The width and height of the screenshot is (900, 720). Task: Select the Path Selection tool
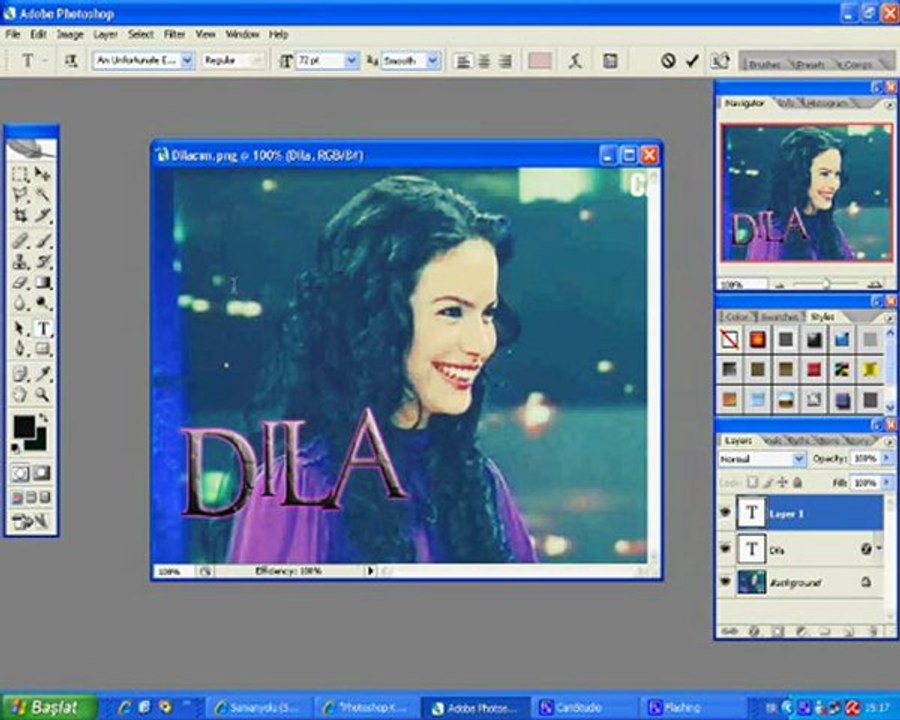click(20, 328)
